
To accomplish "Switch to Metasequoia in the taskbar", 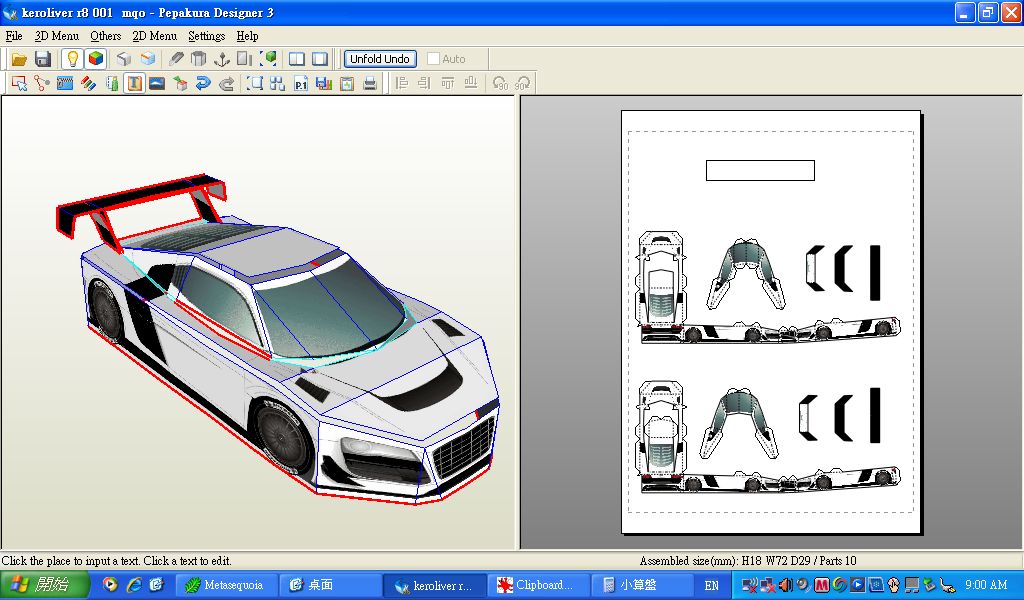I will point(226,585).
